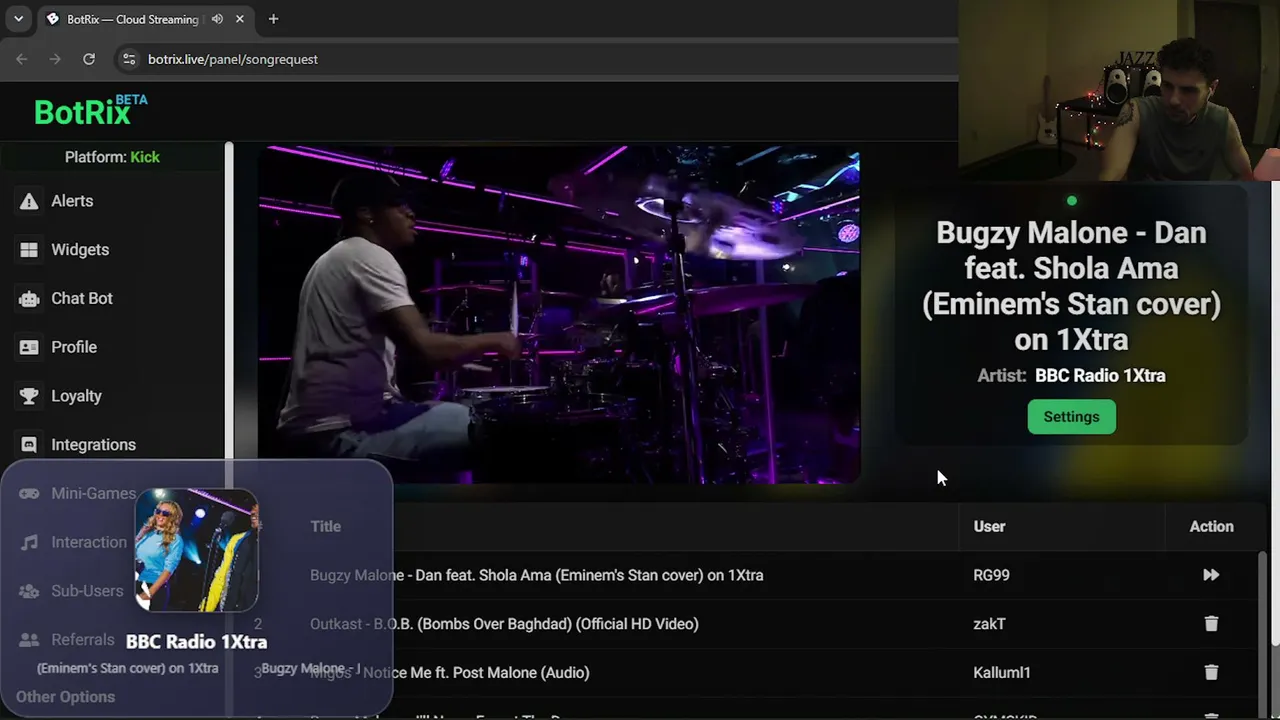Open Interaction in the sidebar

74,542
